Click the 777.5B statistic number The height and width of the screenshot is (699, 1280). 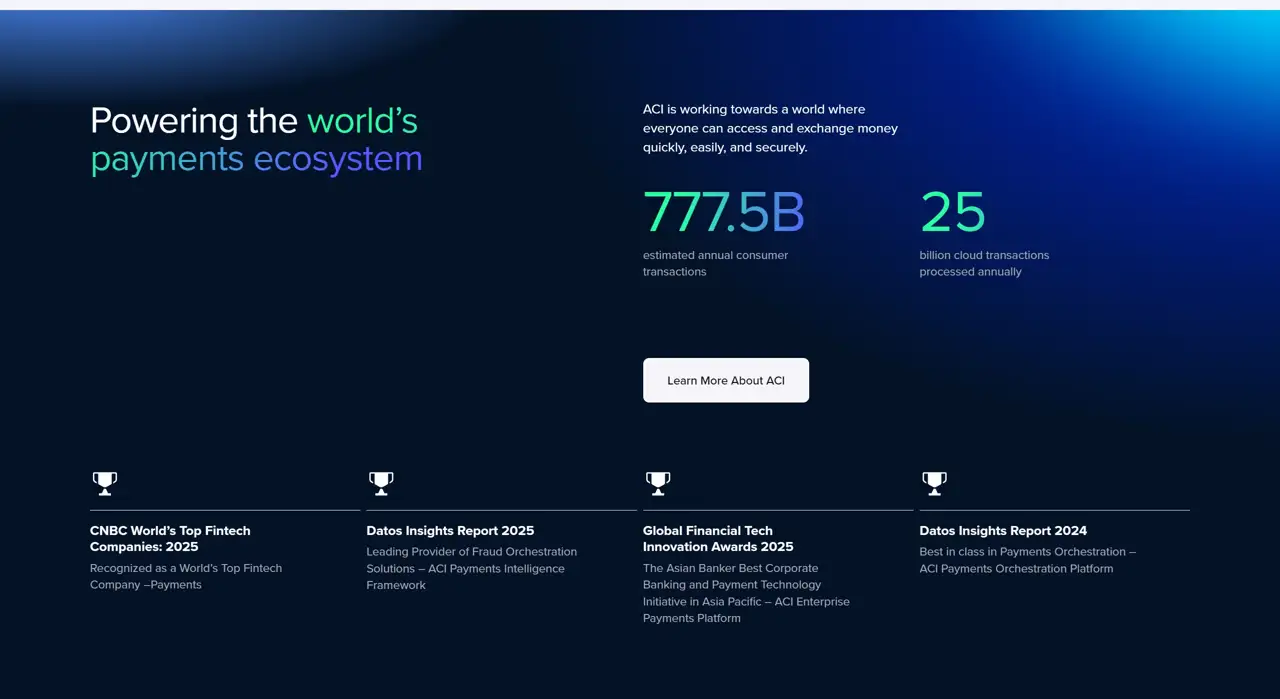(x=723, y=212)
